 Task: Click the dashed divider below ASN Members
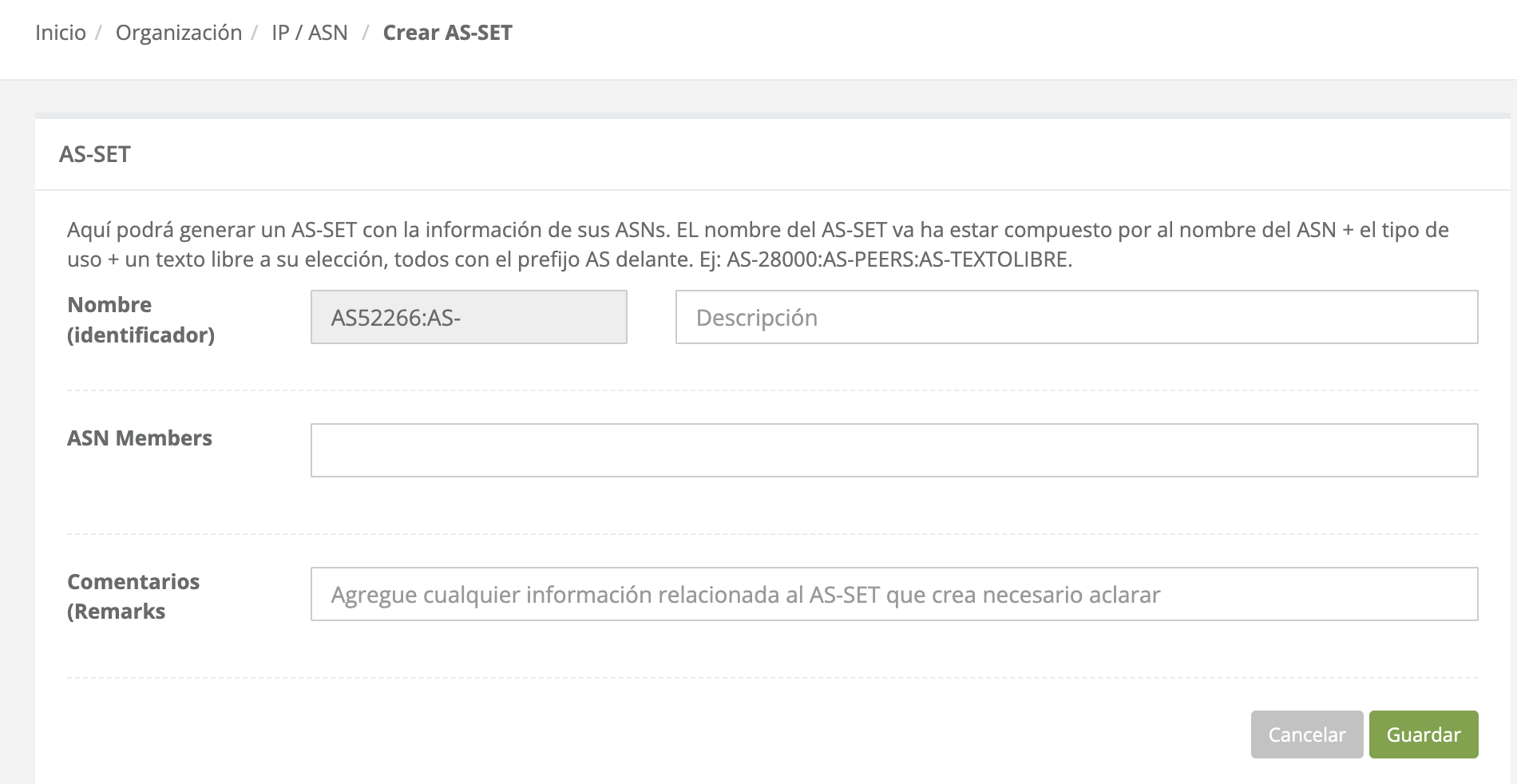click(772, 534)
